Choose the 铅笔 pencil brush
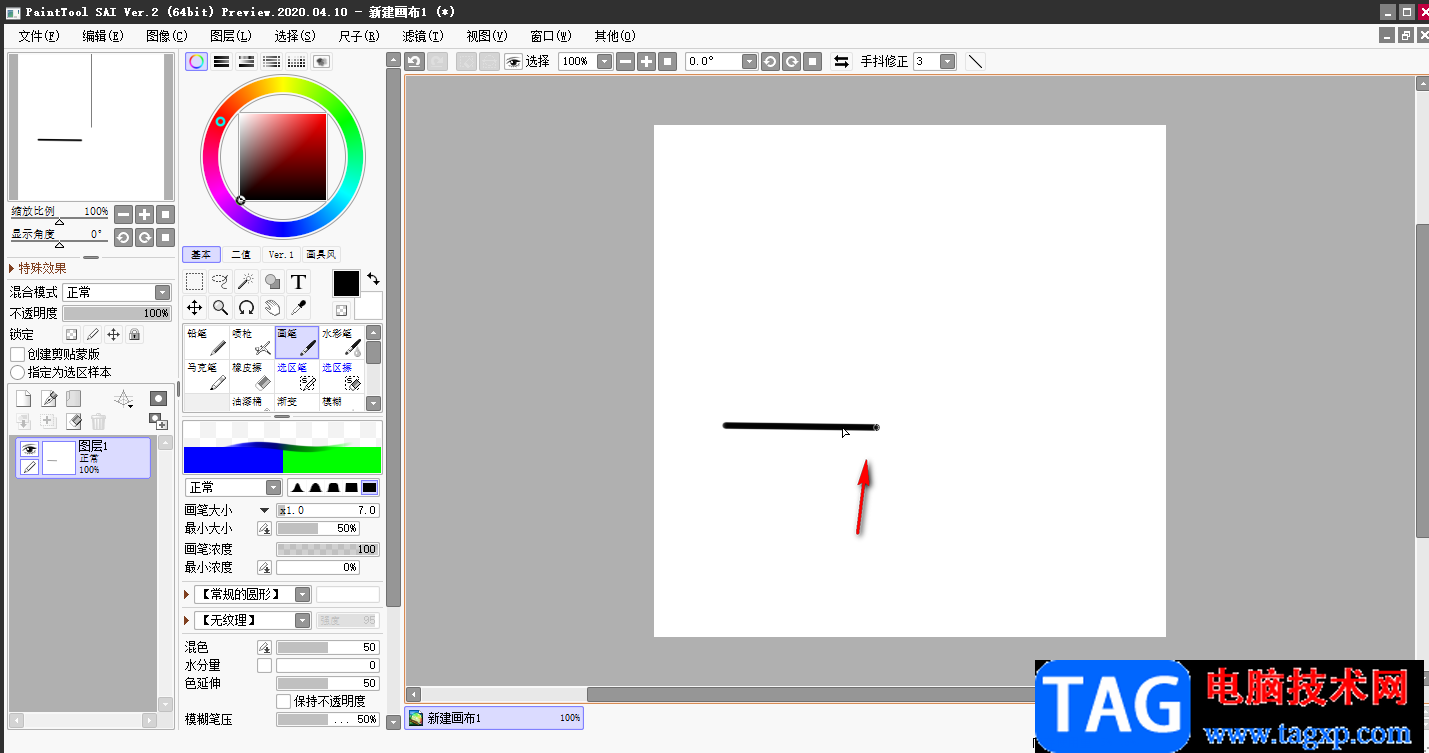The image size is (1429, 753). pyautogui.click(x=207, y=342)
